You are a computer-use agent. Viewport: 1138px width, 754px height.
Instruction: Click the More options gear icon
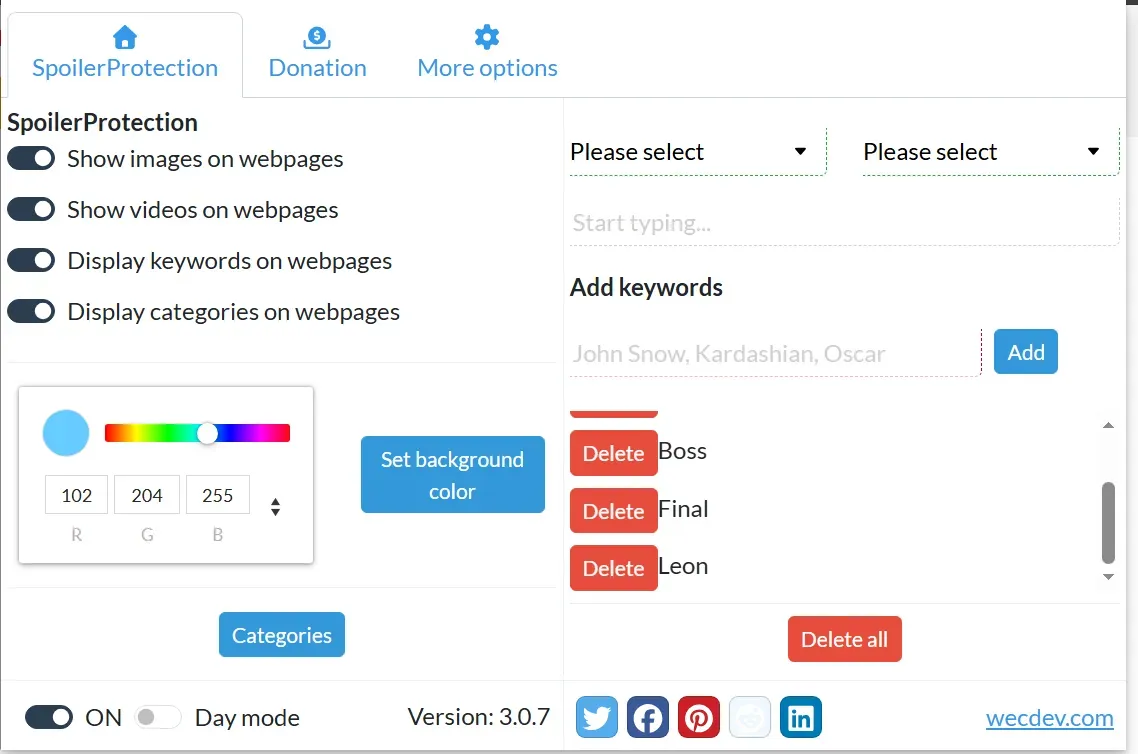pos(487,36)
